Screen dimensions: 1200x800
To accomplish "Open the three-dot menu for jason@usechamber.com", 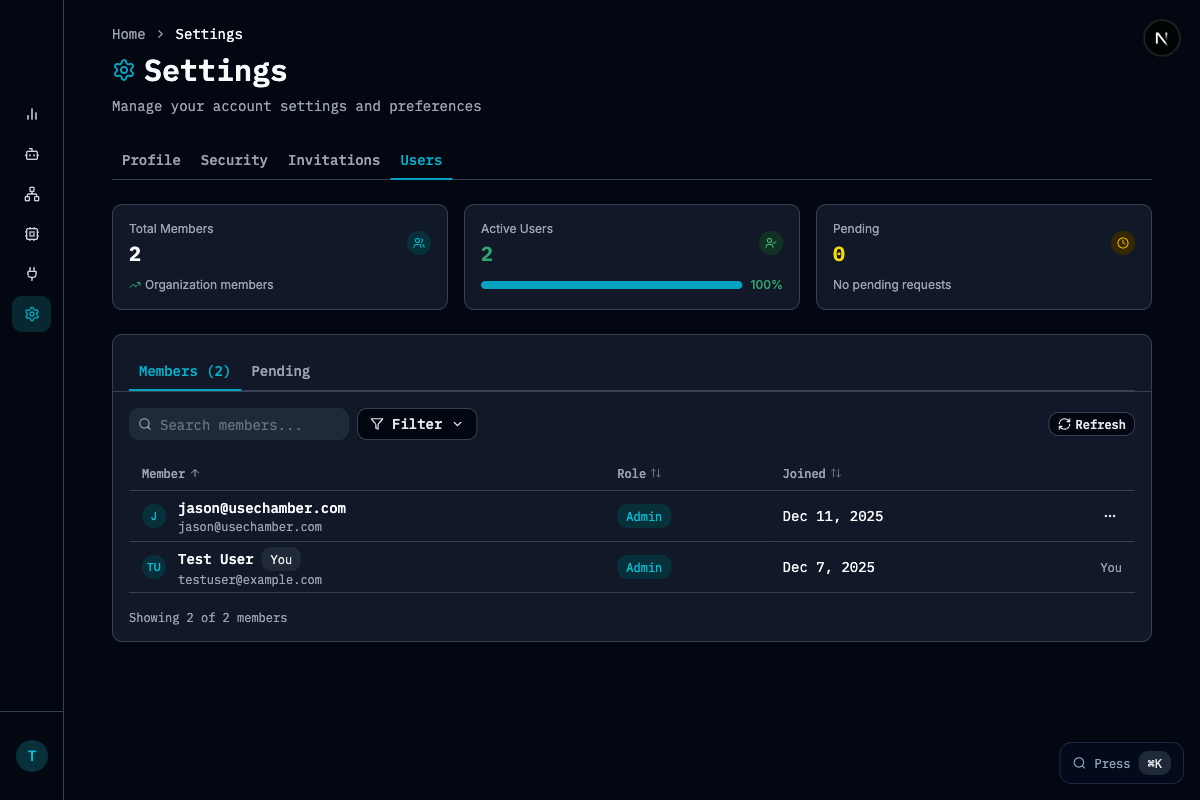I will (x=1109, y=516).
